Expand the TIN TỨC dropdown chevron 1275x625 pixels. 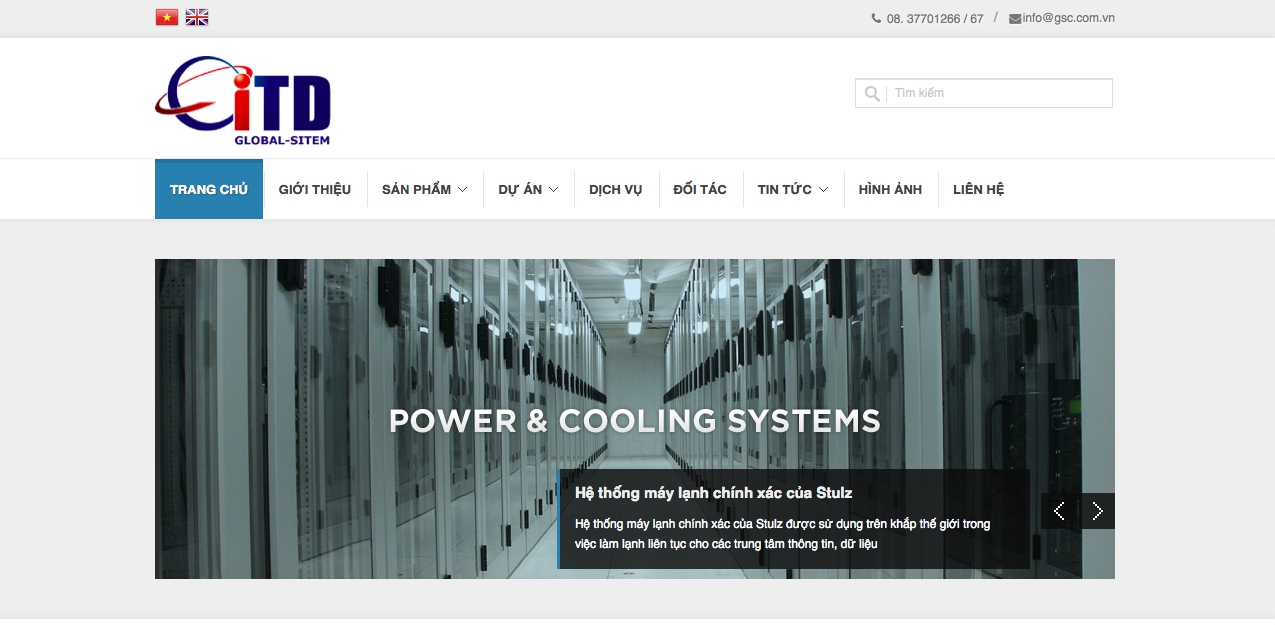pyautogui.click(x=823, y=189)
